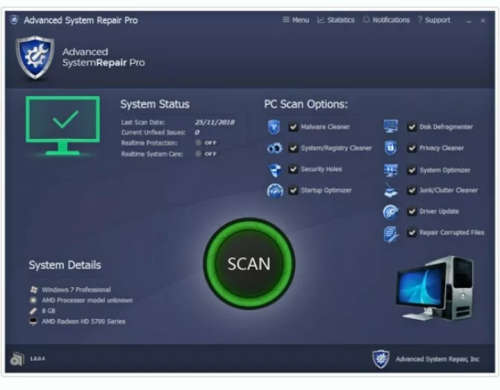
Task: Click the System Status heading
Action: pos(155,104)
